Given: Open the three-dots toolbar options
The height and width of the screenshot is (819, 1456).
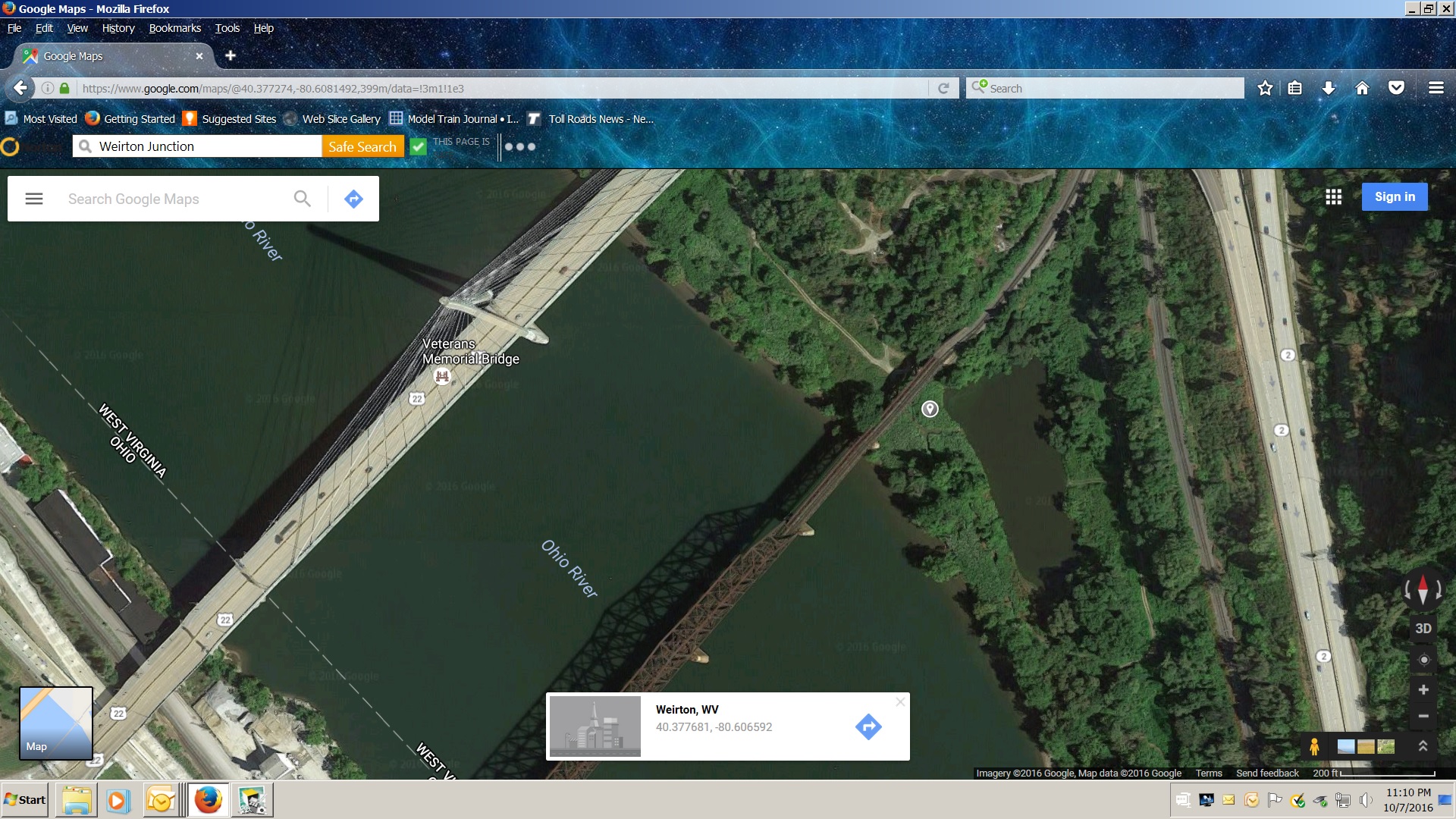Looking at the screenshot, I should [520, 147].
